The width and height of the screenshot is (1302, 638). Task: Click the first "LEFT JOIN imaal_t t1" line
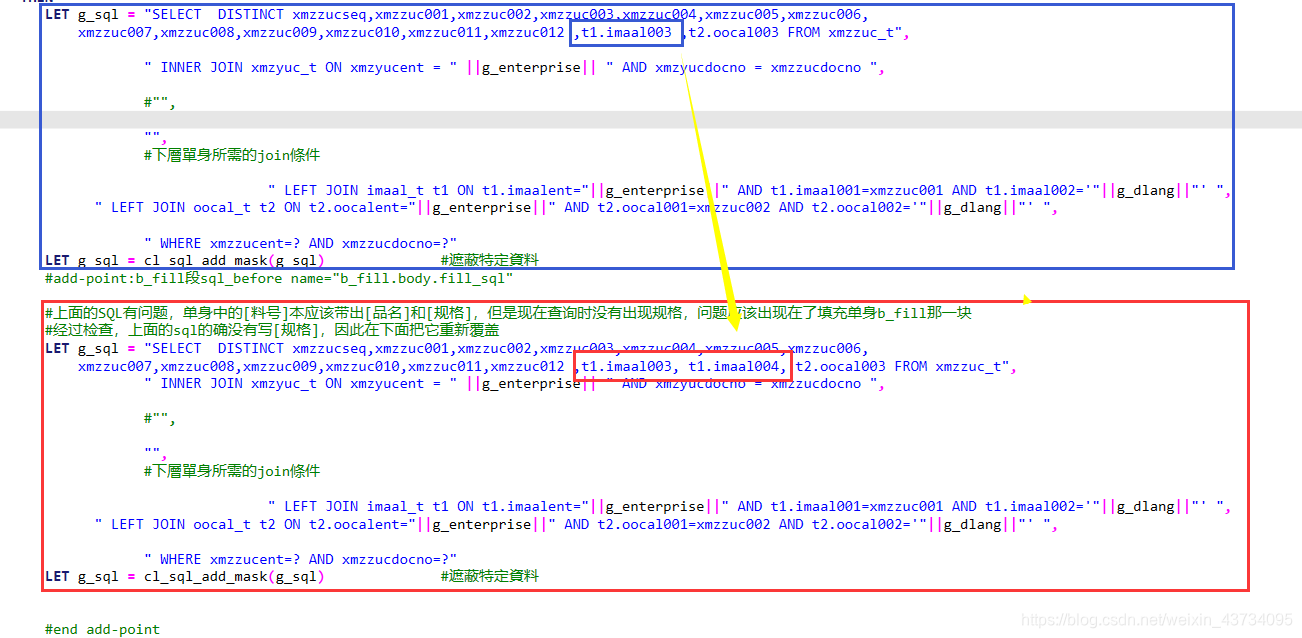coord(750,190)
